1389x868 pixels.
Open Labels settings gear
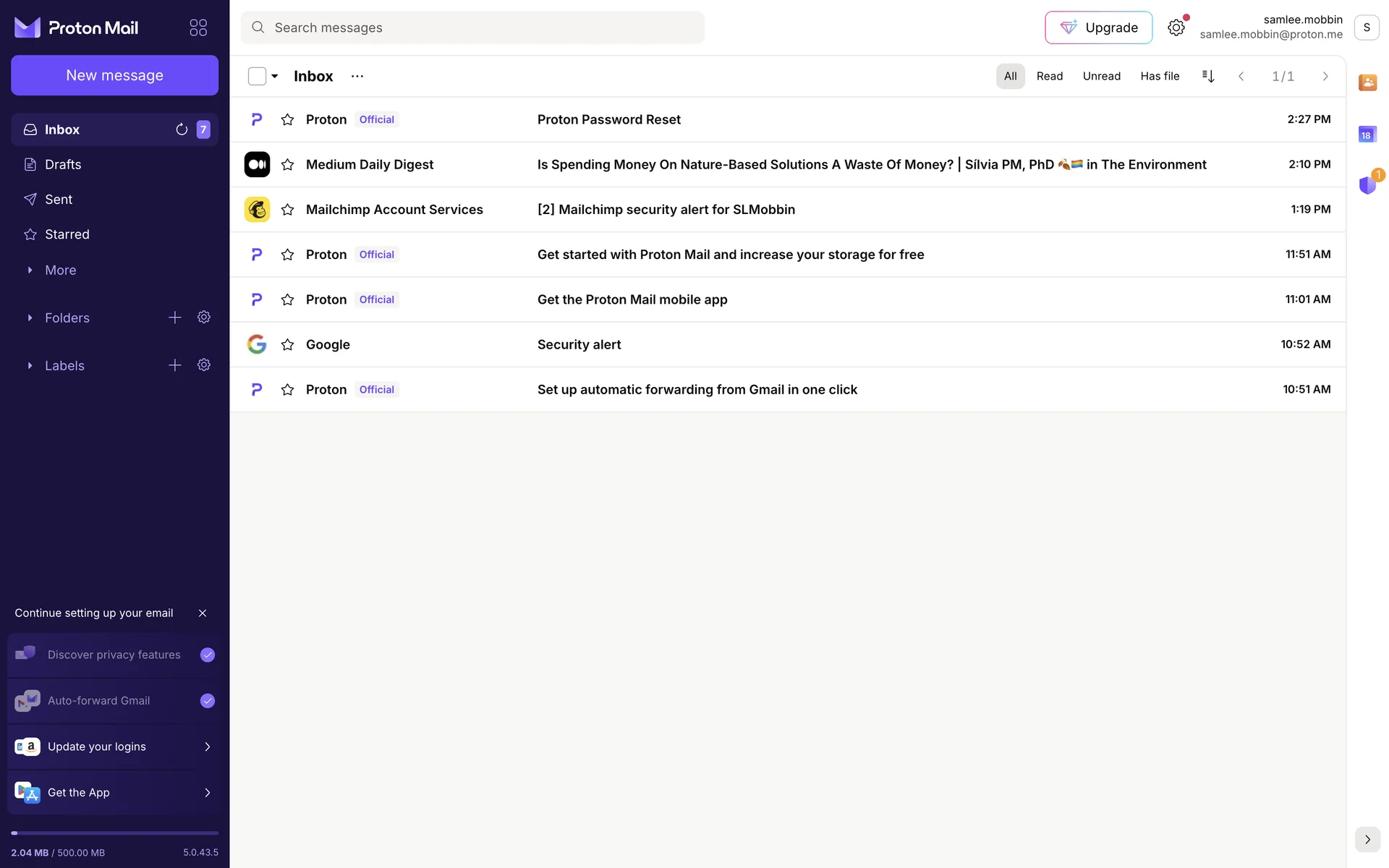click(204, 365)
